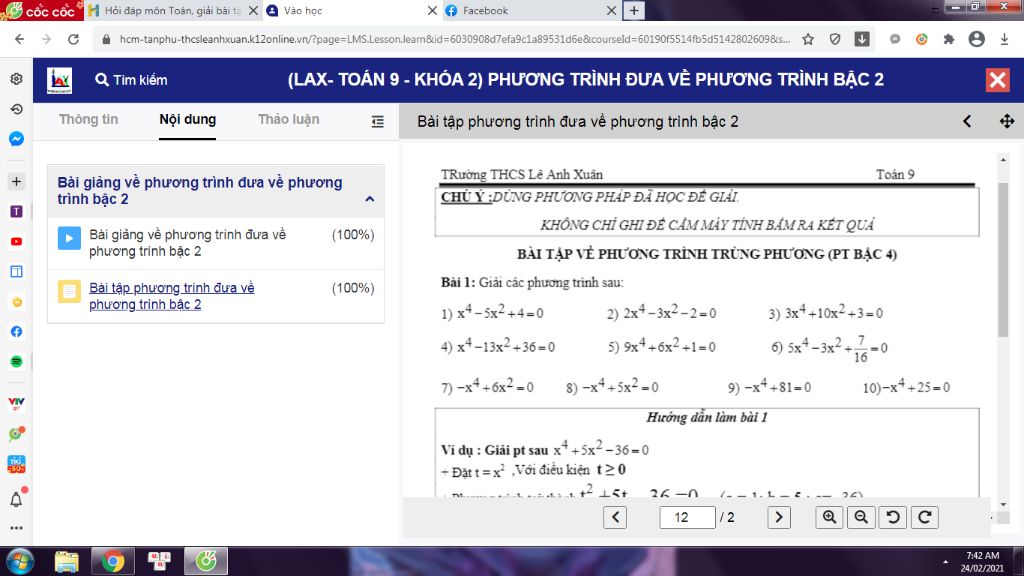Rotate the document counterclockwise
Screen dimensions: 1024x576
point(893,517)
